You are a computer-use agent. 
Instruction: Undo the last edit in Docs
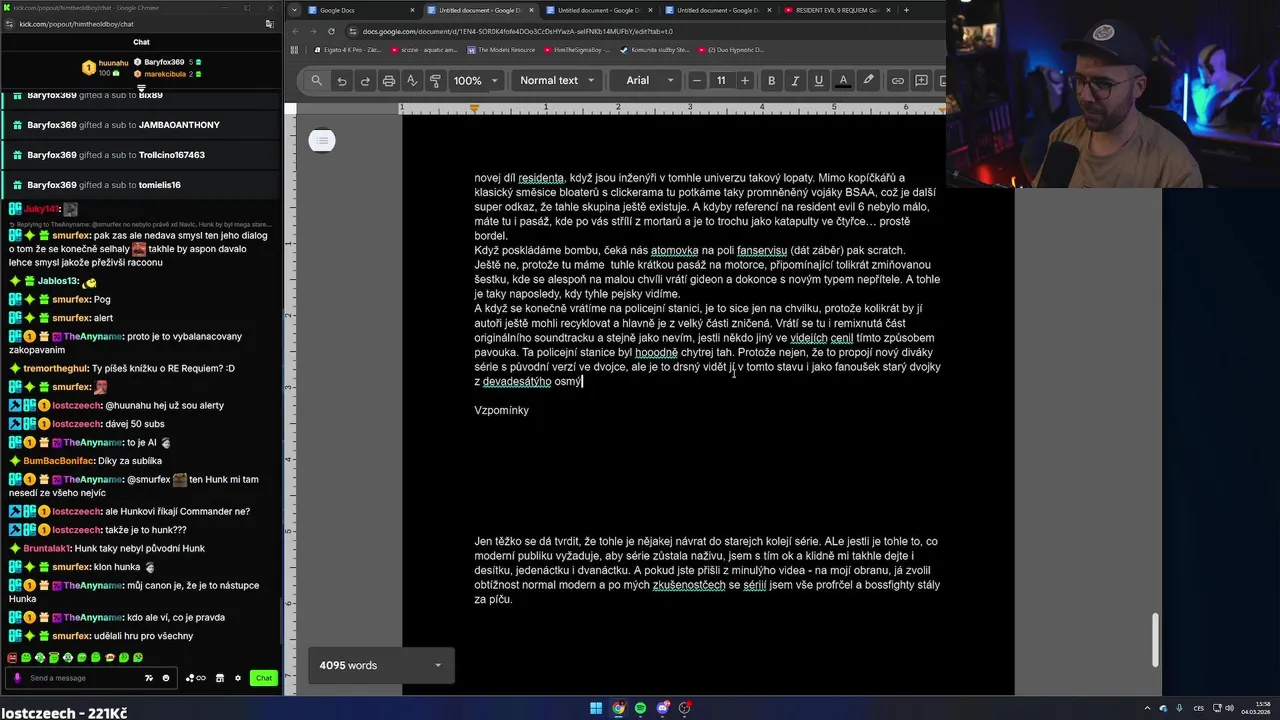(342, 81)
